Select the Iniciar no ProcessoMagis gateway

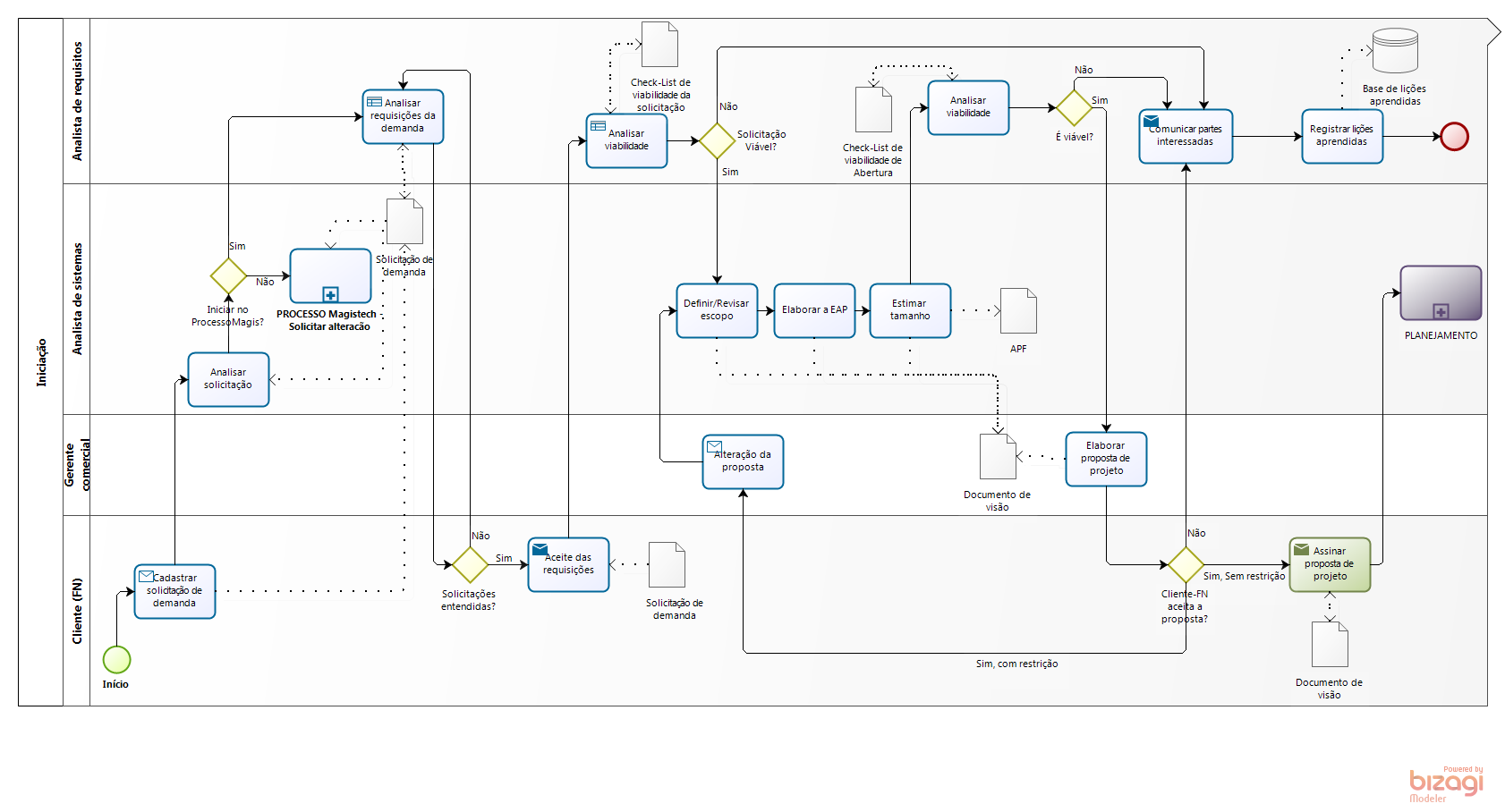point(228,276)
